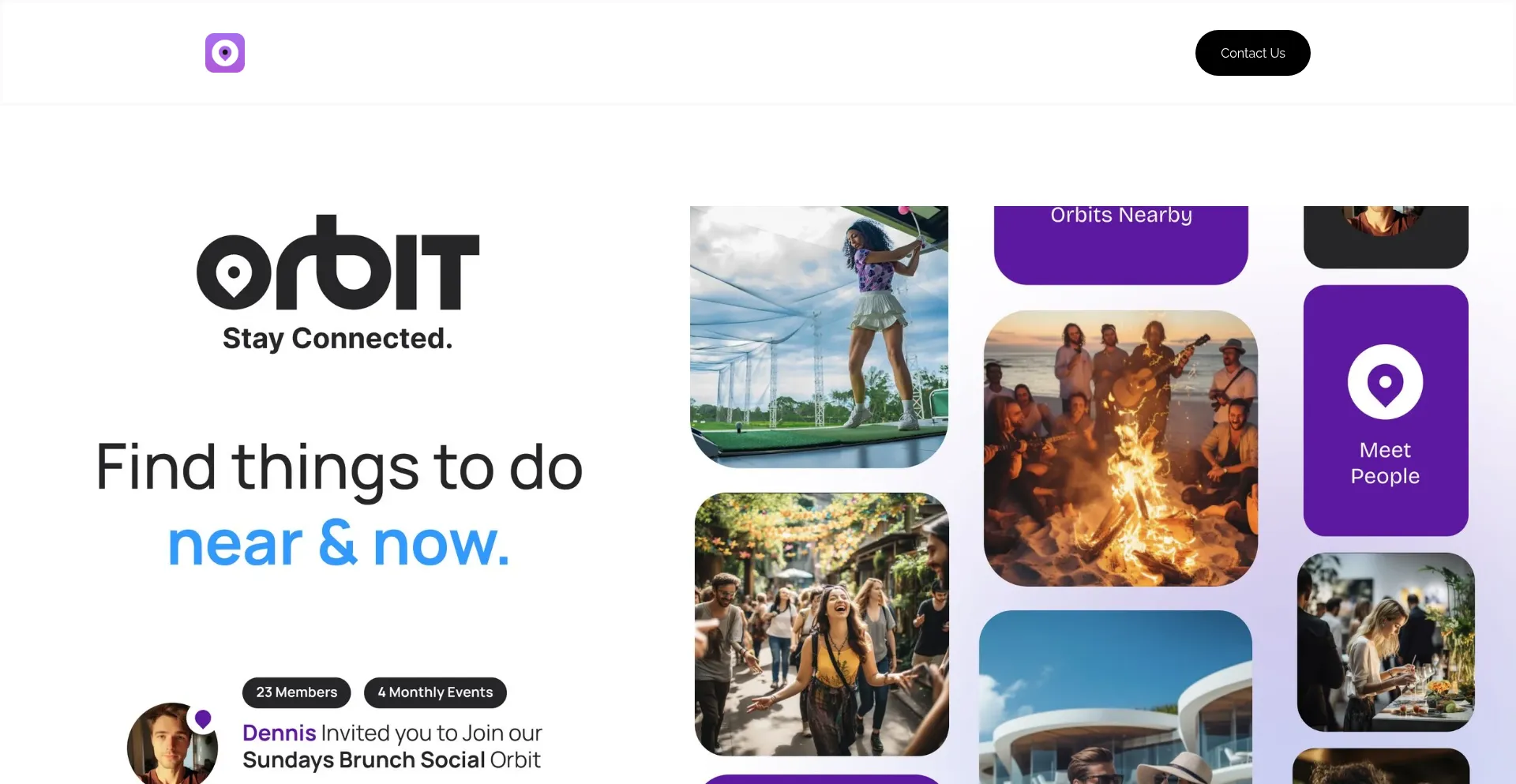The width and height of the screenshot is (1516, 784).
Task: Select the 4 Monthly Events badge
Action: [x=435, y=692]
